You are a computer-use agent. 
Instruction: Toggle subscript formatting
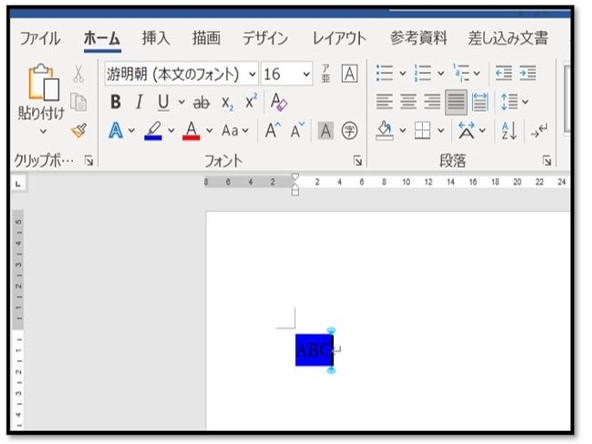coord(227,103)
